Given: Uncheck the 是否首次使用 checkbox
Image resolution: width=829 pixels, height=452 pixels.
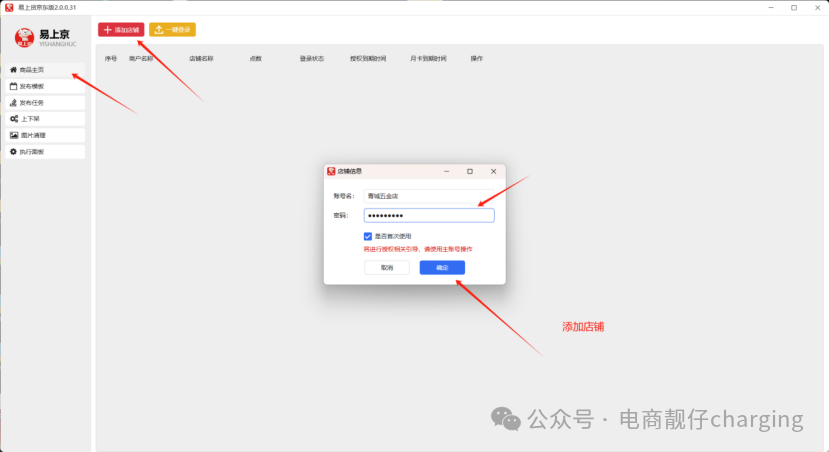Looking at the screenshot, I should pyautogui.click(x=368, y=236).
